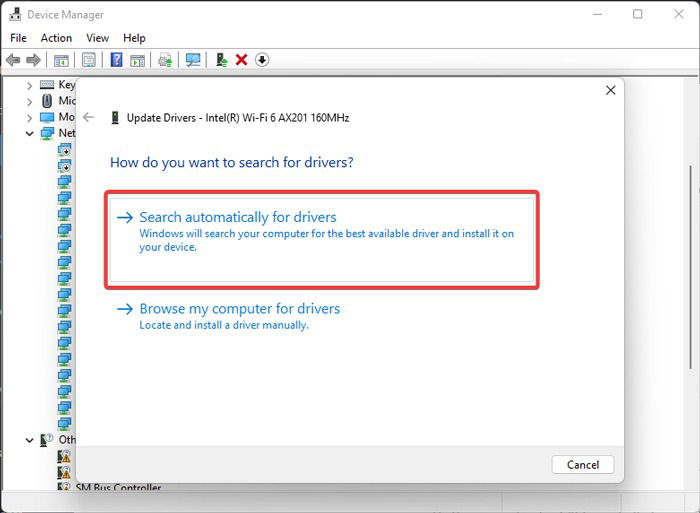Click the Back arrow toolbar icon

point(13,60)
